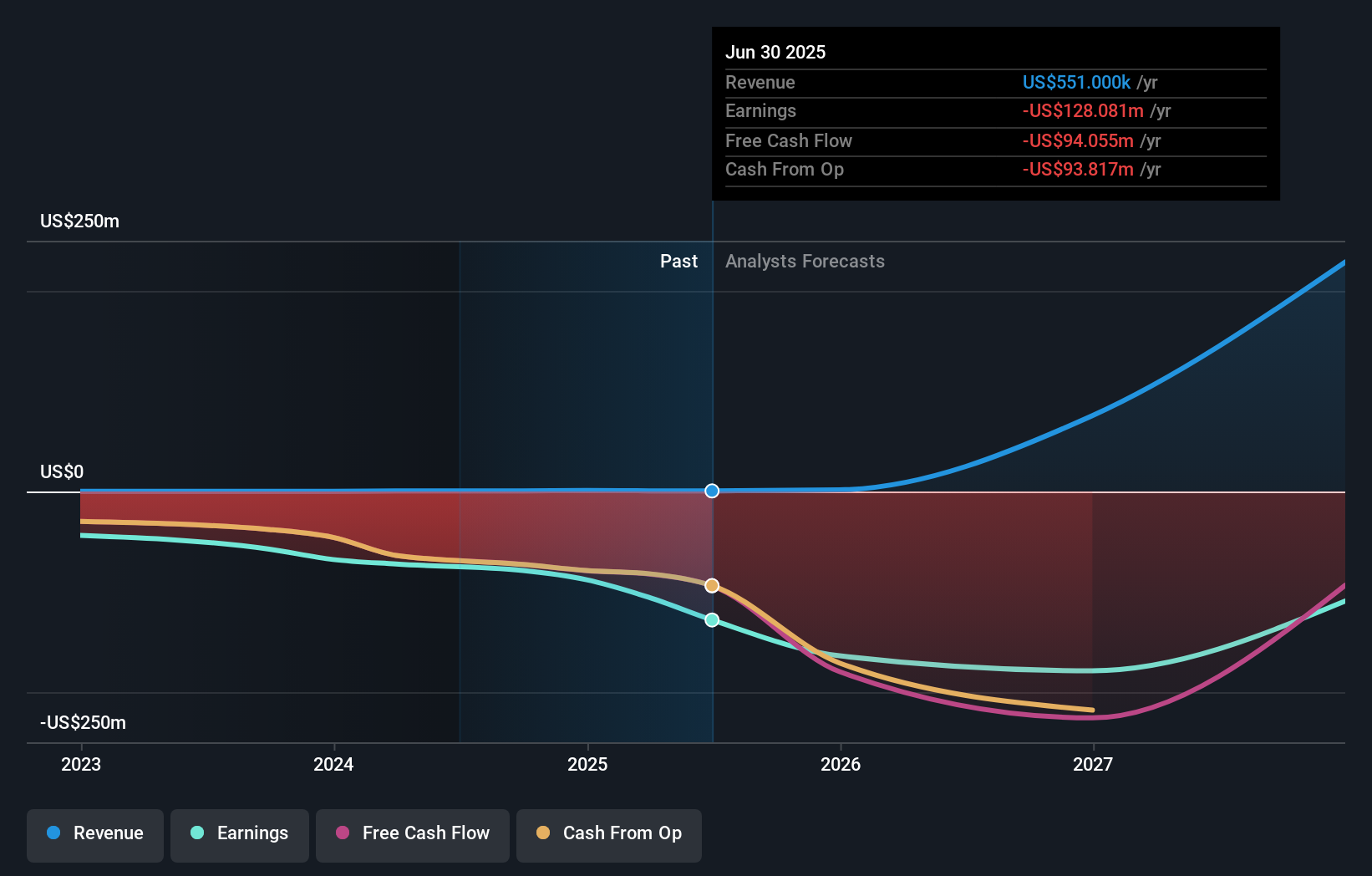The height and width of the screenshot is (876, 1372).
Task: Click the Cash From Op label in tooltip
Action: point(785,170)
